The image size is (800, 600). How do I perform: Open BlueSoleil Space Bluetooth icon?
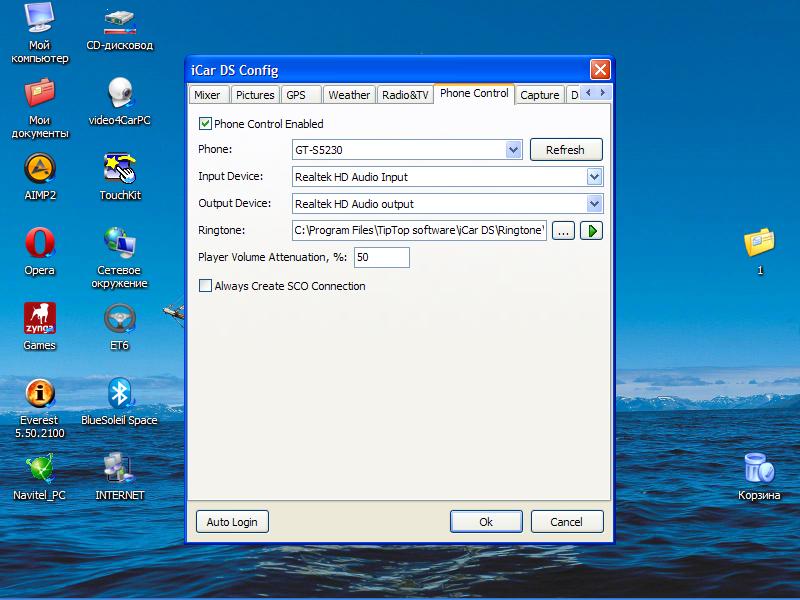pos(120,393)
